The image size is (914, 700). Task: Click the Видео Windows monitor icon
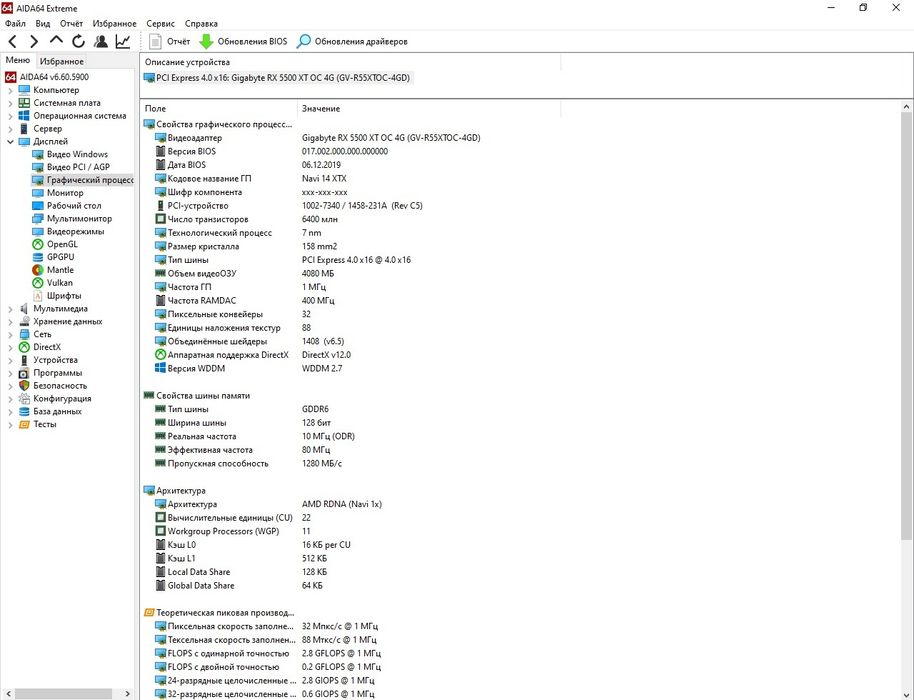(x=37, y=154)
